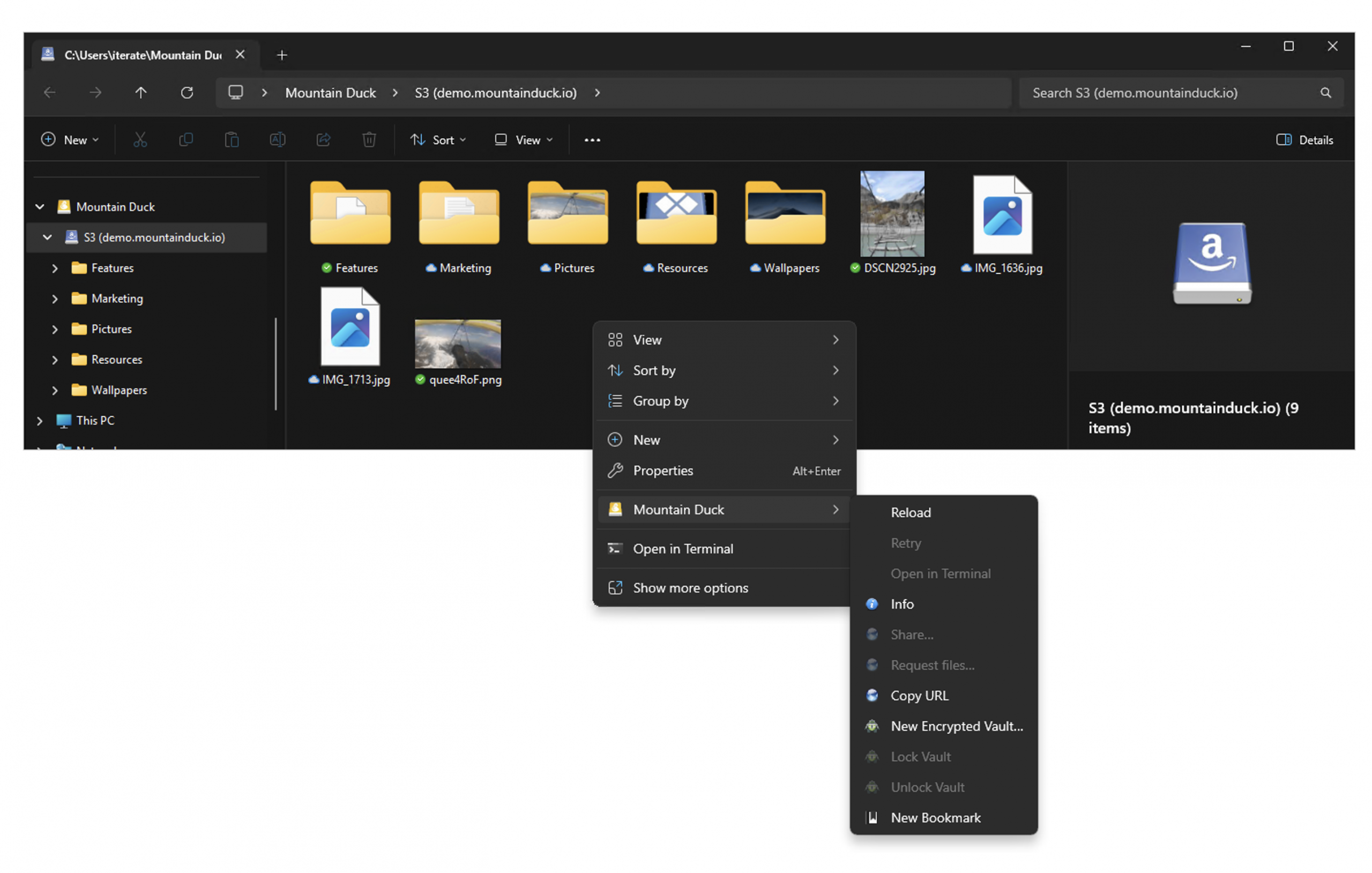
Task: Expand the Marketing folder in sidebar tree
Action: pos(55,299)
